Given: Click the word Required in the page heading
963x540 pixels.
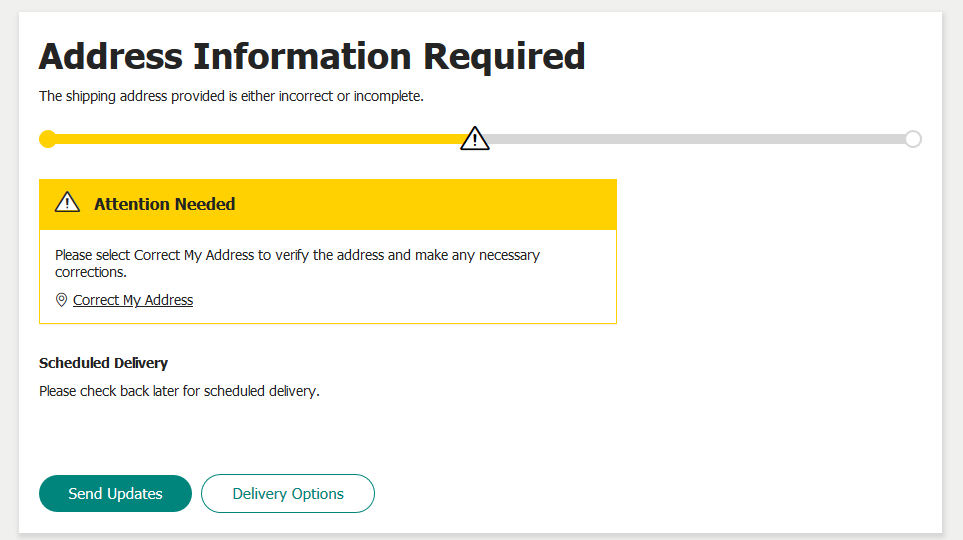Looking at the screenshot, I should tap(504, 56).
